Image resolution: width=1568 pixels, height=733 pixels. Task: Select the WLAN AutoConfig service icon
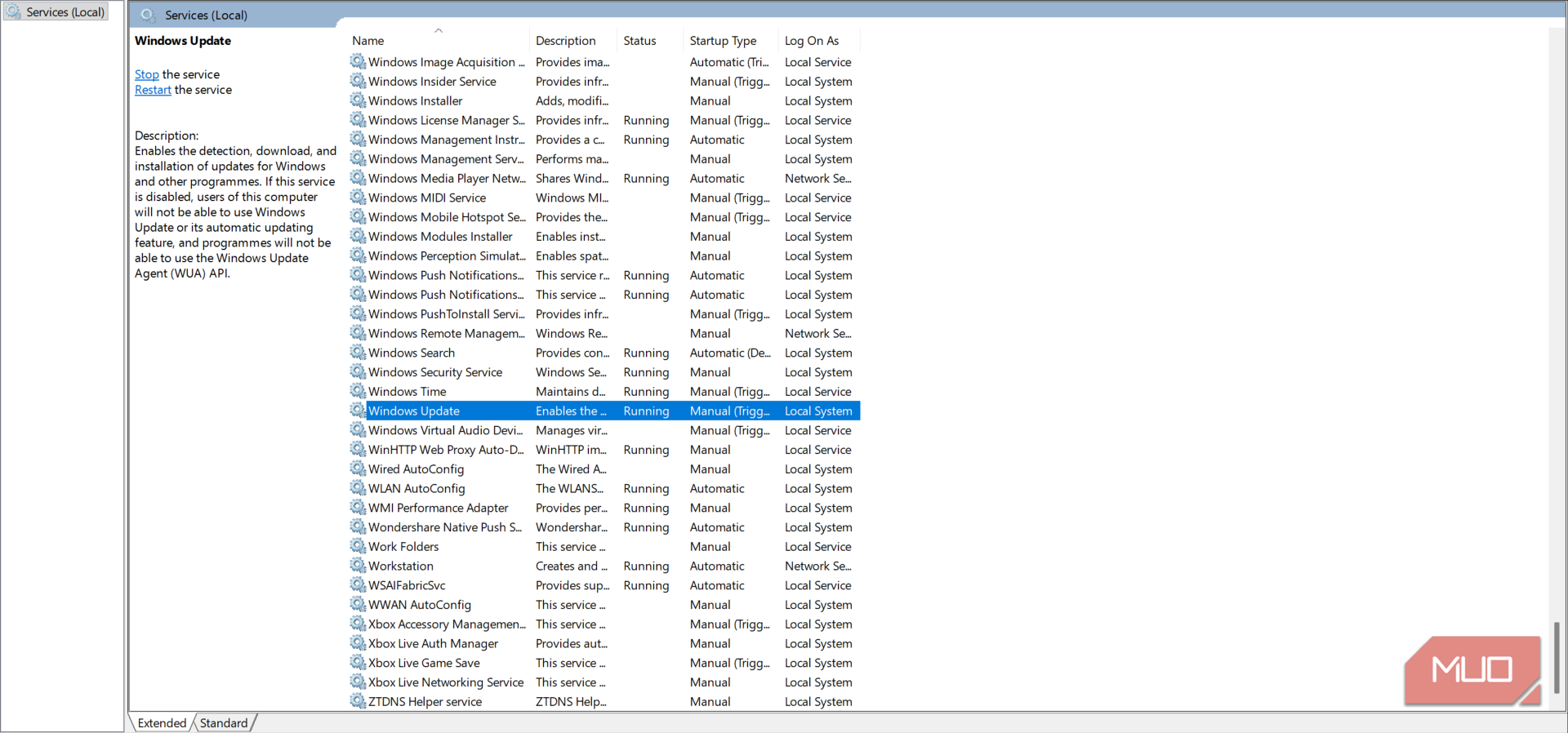[358, 488]
